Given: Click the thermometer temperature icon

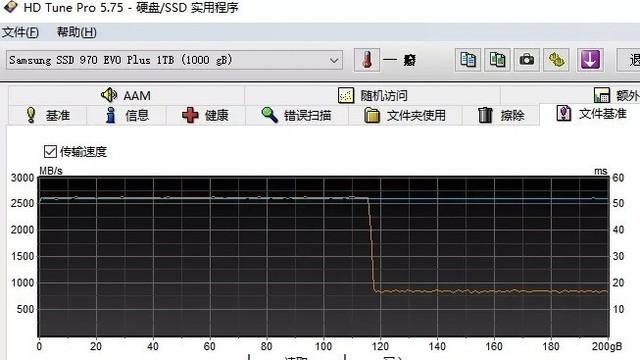Looking at the screenshot, I should point(367,60).
